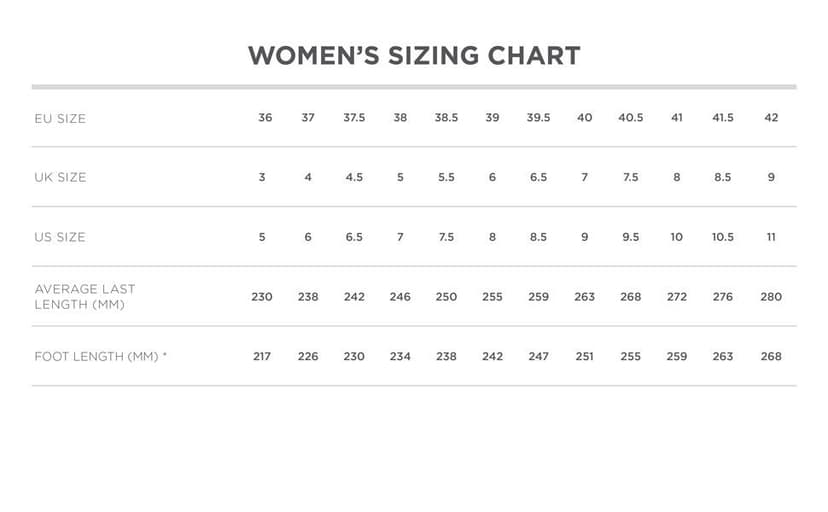Select foot length value 251

tap(585, 356)
